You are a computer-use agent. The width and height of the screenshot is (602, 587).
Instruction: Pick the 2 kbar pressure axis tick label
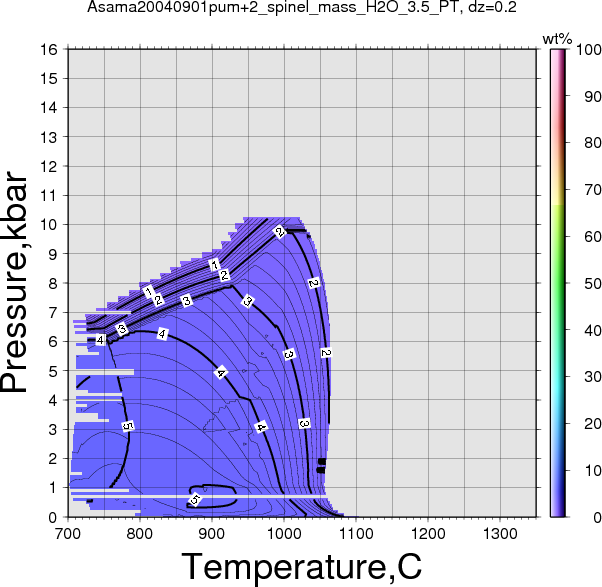[x=53, y=459]
